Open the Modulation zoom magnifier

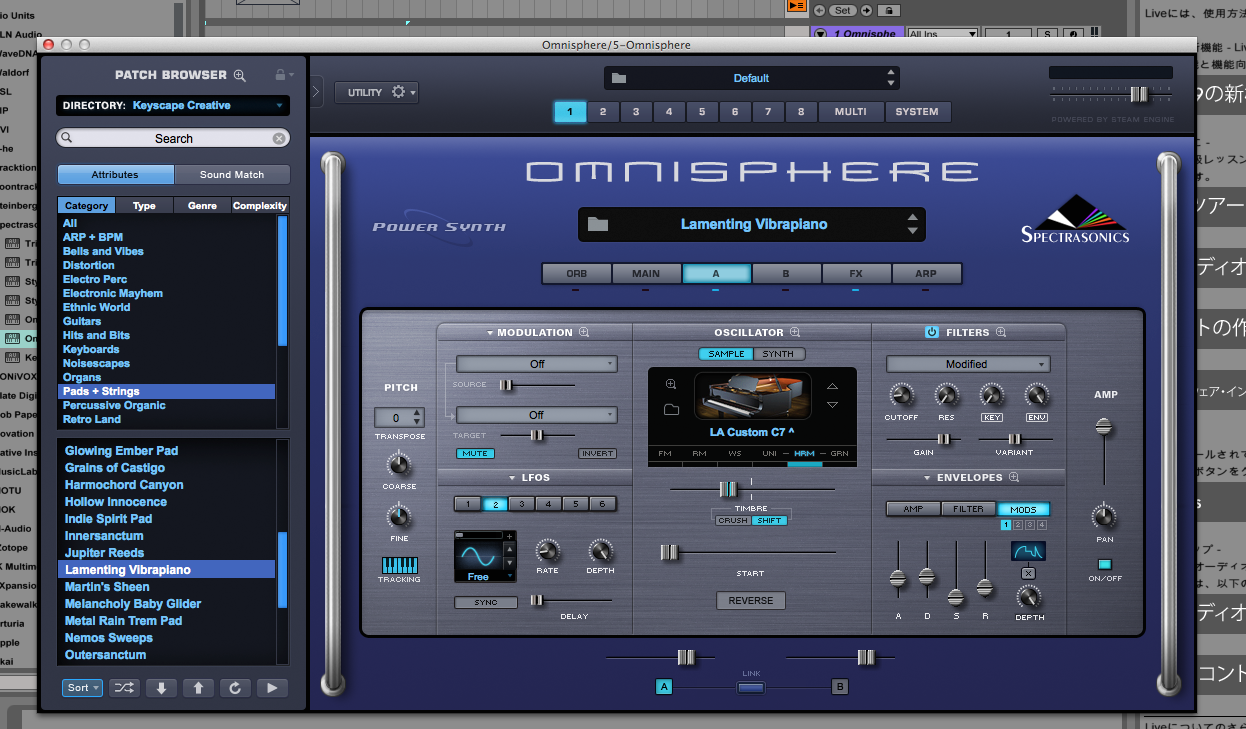[x=584, y=332]
